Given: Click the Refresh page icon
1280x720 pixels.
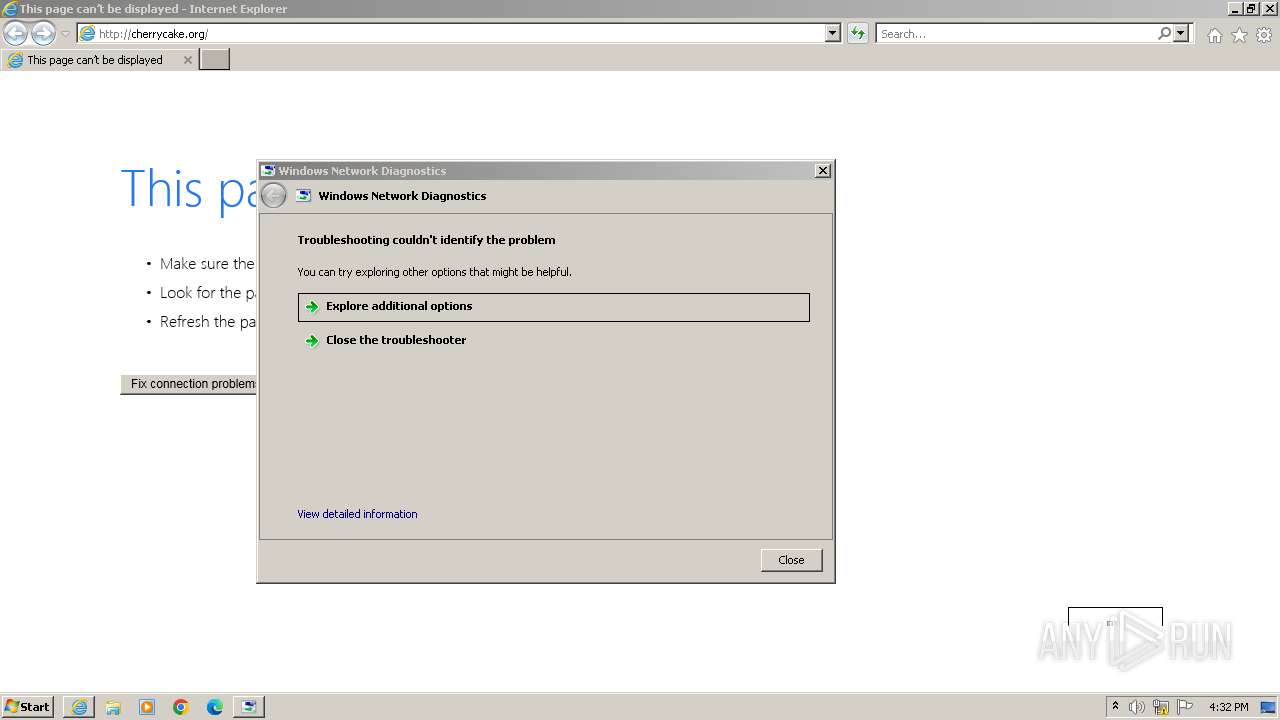Looking at the screenshot, I should [x=857, y=34].
